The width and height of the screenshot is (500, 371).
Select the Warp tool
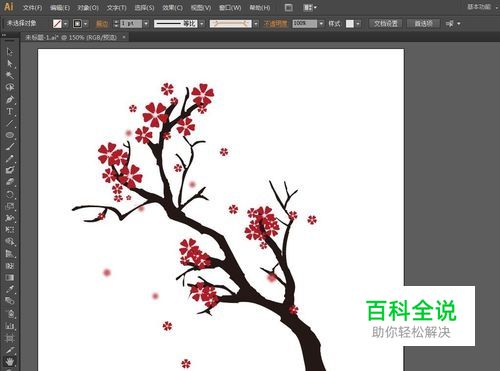[9, 218]
